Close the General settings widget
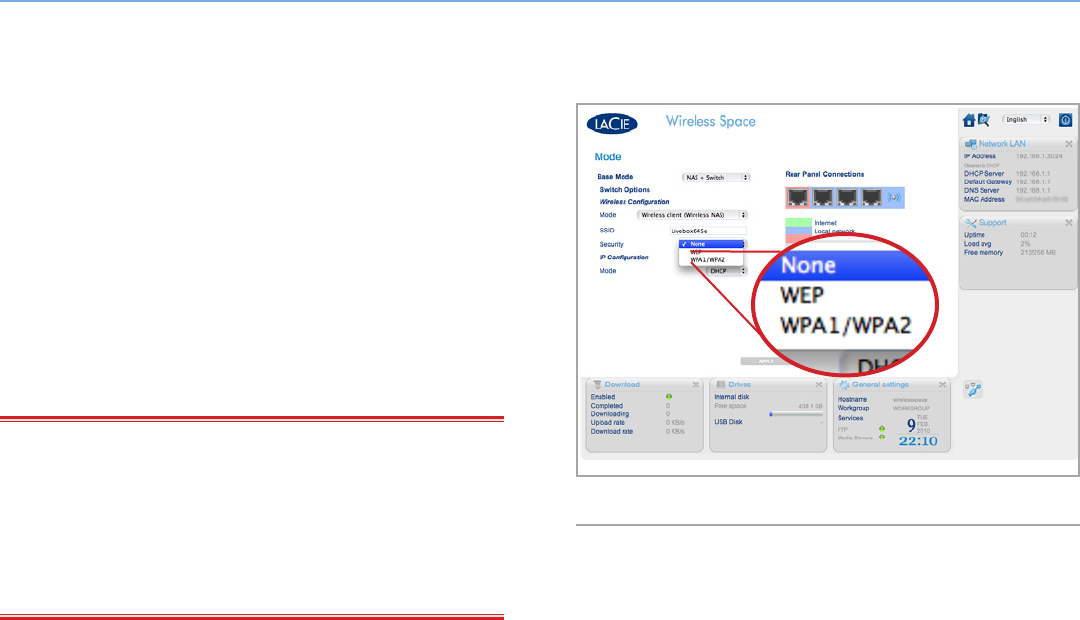Image resolution: width=1080 pixels, height=620 pixels. [942, 384]
